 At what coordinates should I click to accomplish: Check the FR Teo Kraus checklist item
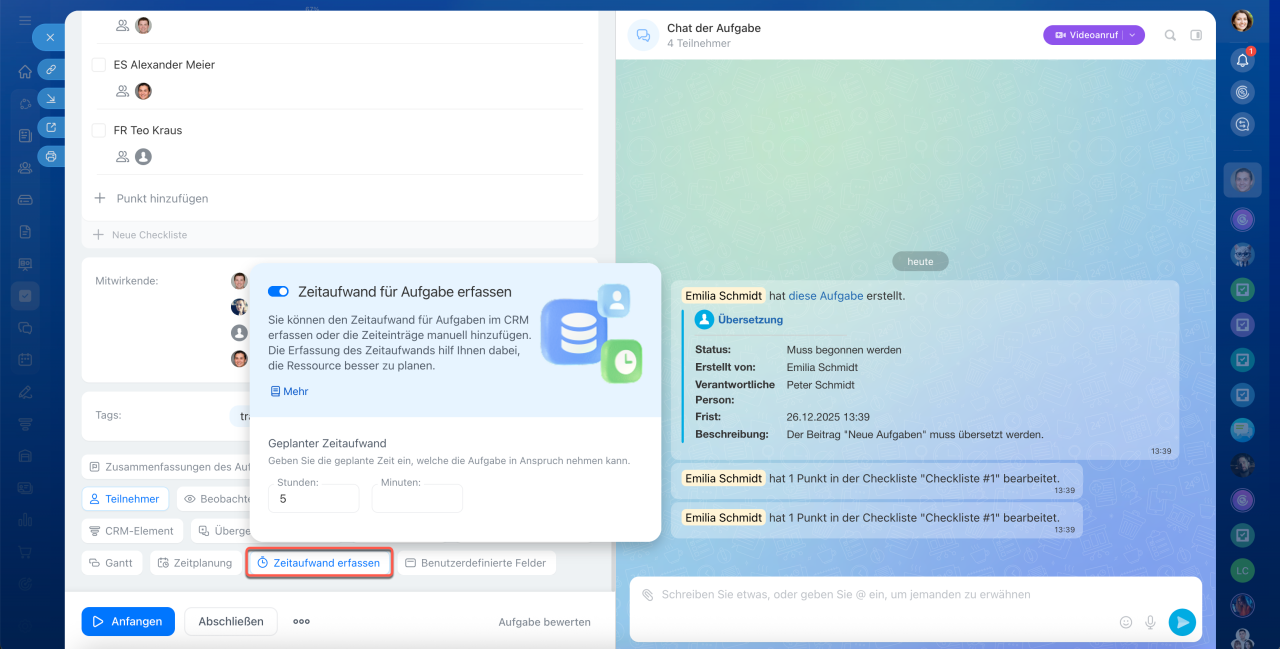point(99,130)
